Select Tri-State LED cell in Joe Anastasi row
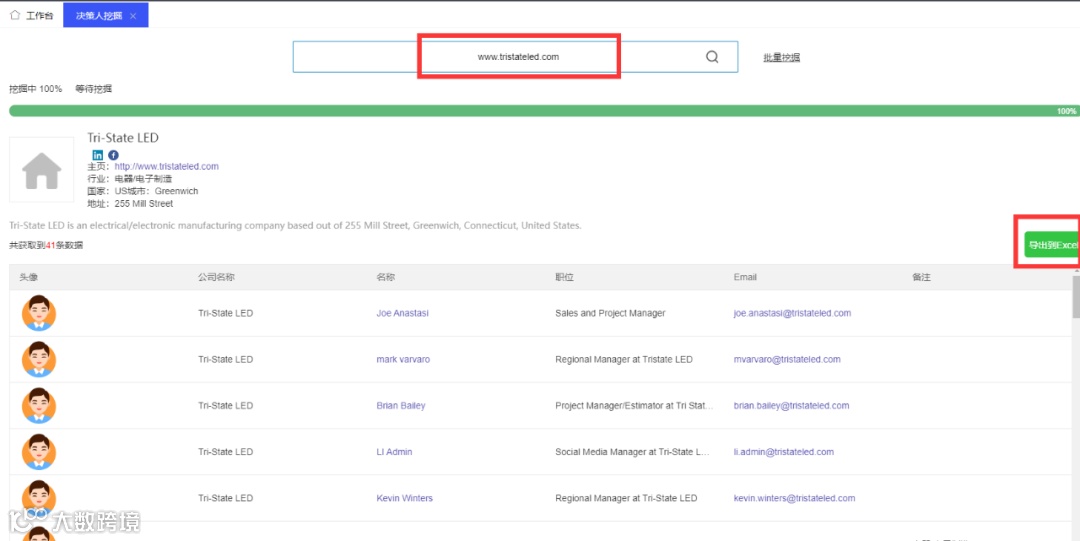Viewport: 1080px width, 541px height. (225, 313)
